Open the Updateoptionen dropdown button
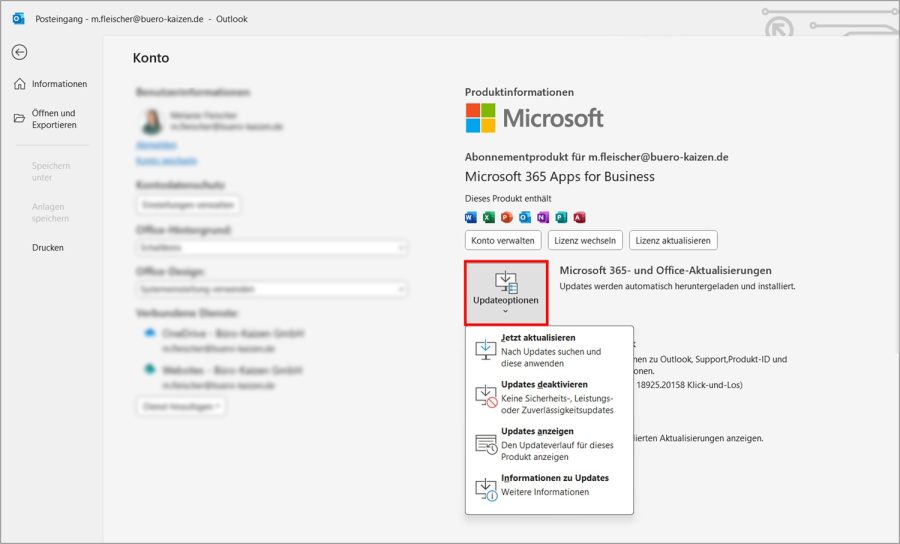This screenshot has width=900, height=544. [506, 293]
